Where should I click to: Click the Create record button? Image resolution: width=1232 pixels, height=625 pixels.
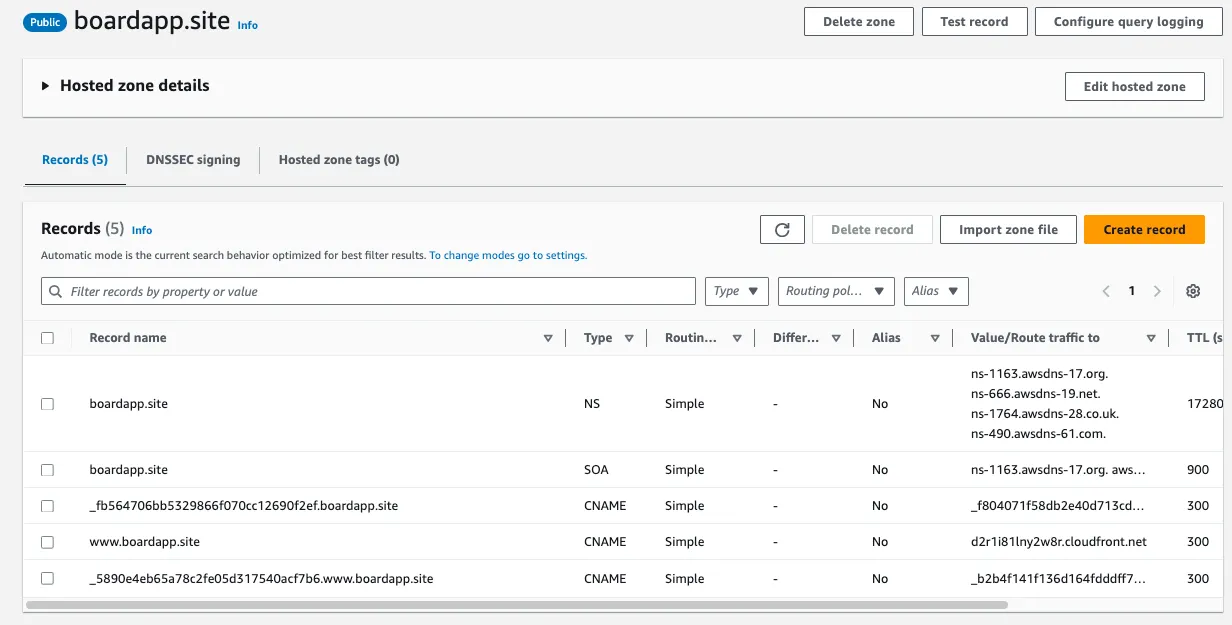point(1144,229)
